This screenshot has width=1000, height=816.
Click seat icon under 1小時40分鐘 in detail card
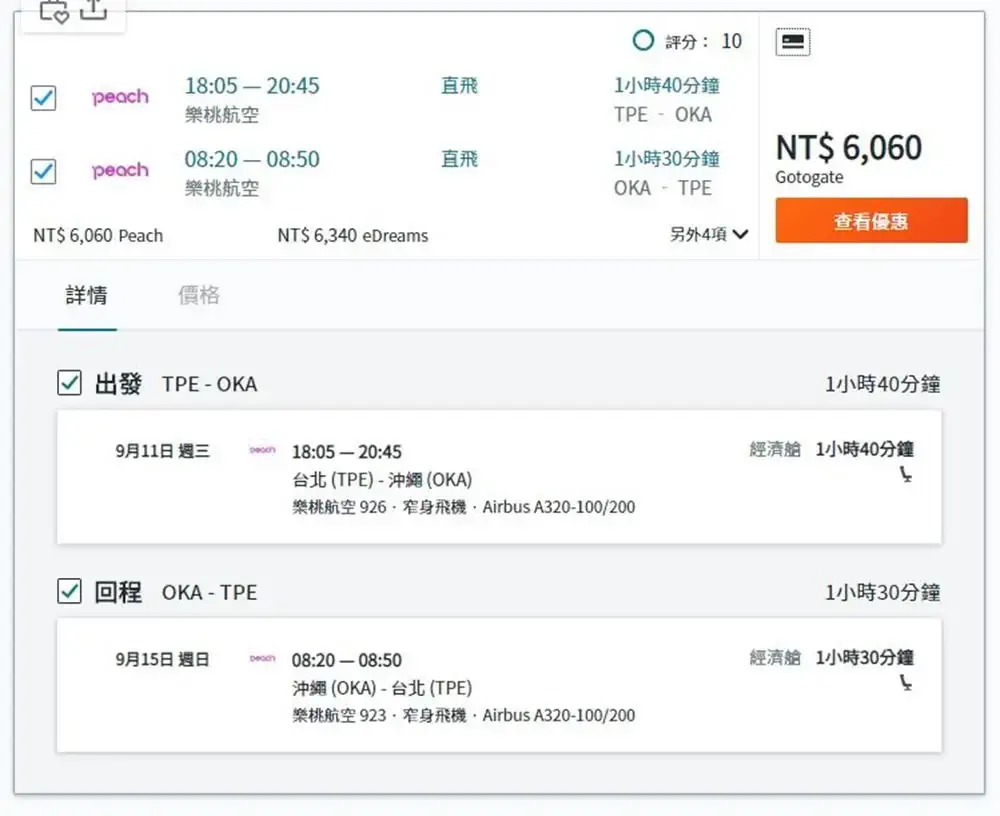point(906,475)
